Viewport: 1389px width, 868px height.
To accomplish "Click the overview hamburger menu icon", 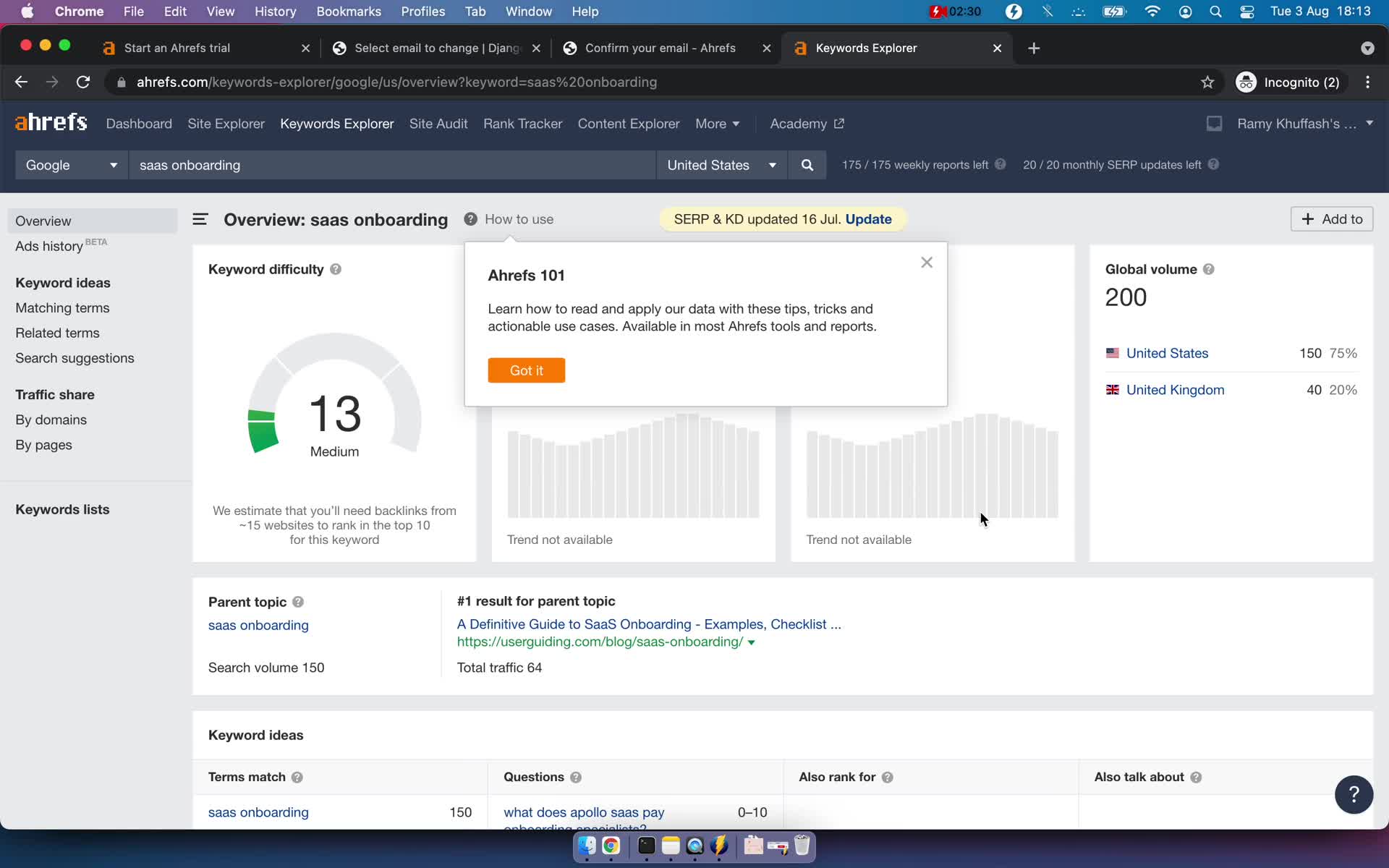I will pos(200,219).
